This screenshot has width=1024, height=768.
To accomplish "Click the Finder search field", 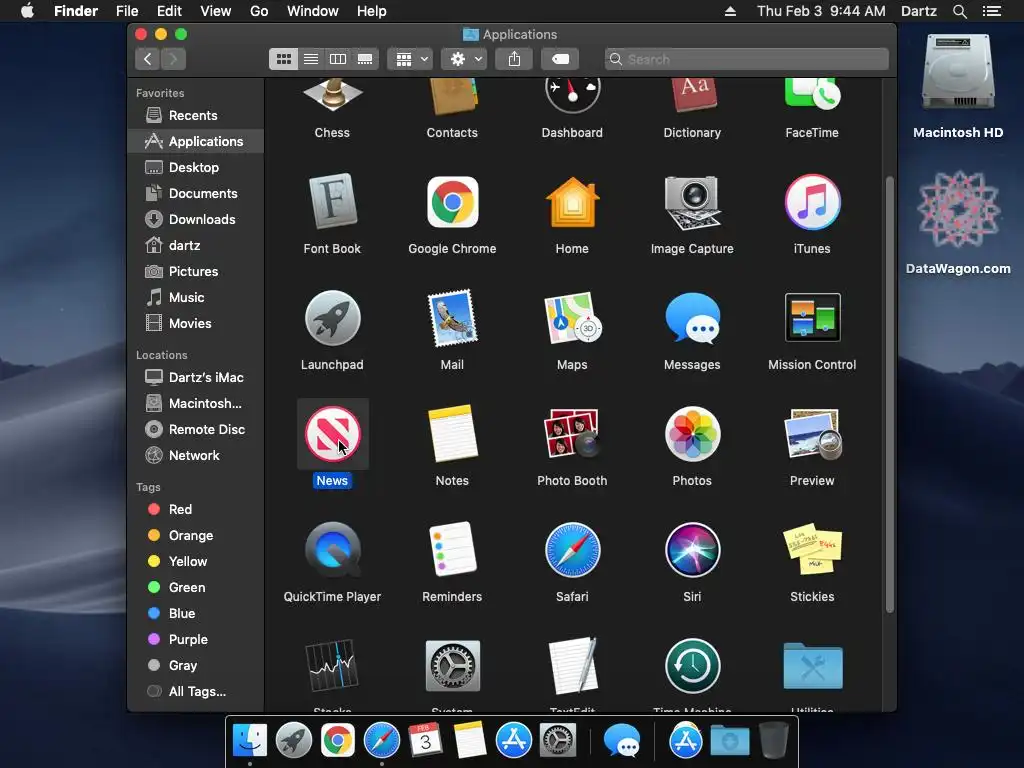I will 746,59.
